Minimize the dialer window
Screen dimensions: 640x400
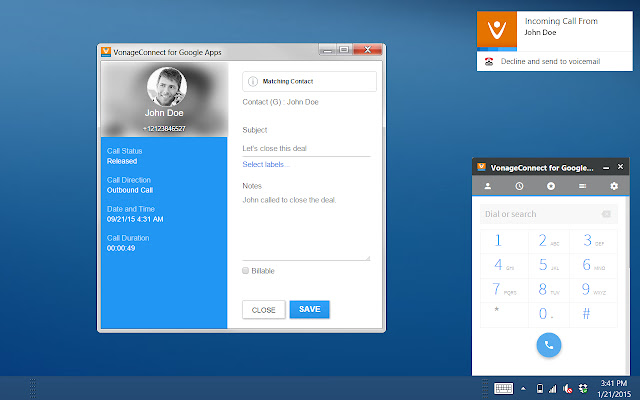(x=606, y=167)
